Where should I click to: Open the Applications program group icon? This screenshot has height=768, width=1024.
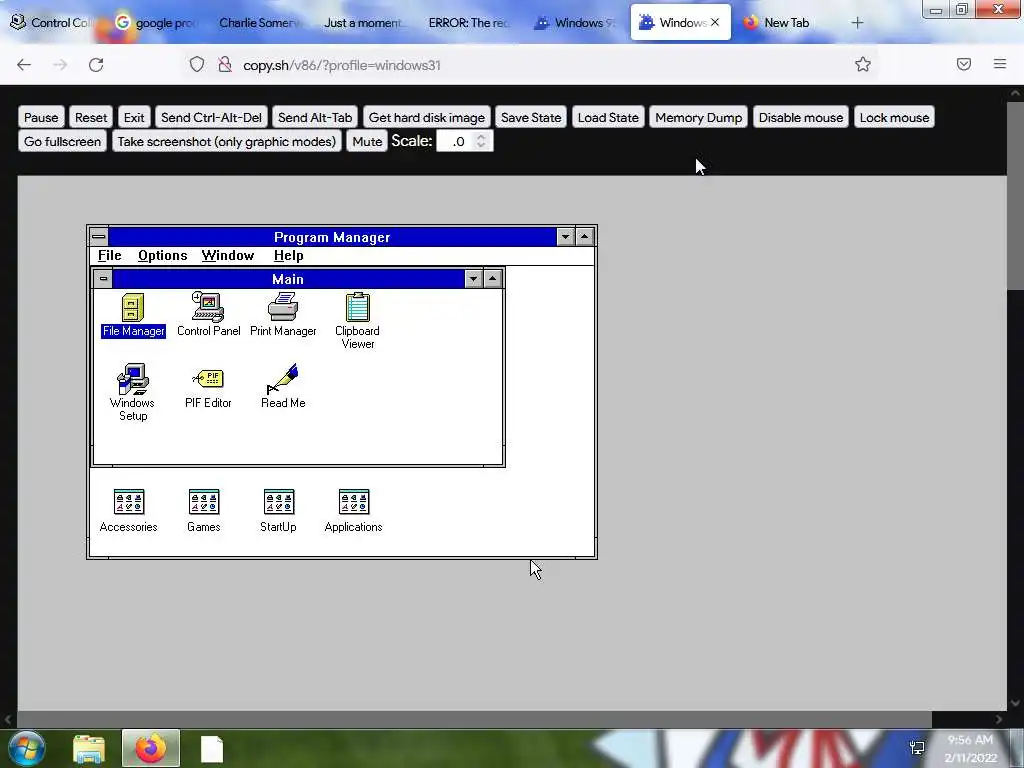tap(353, 511)
